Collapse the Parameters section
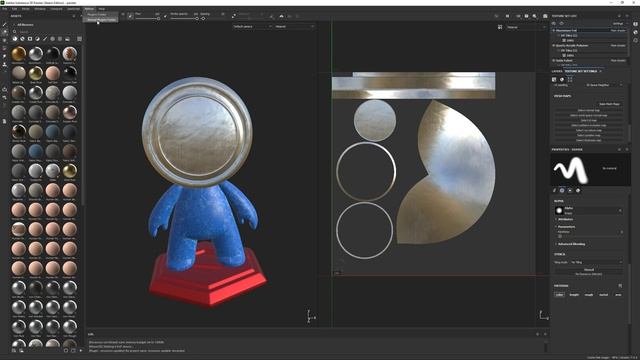Viewport: 640px width, 360px height. point(566,227)
